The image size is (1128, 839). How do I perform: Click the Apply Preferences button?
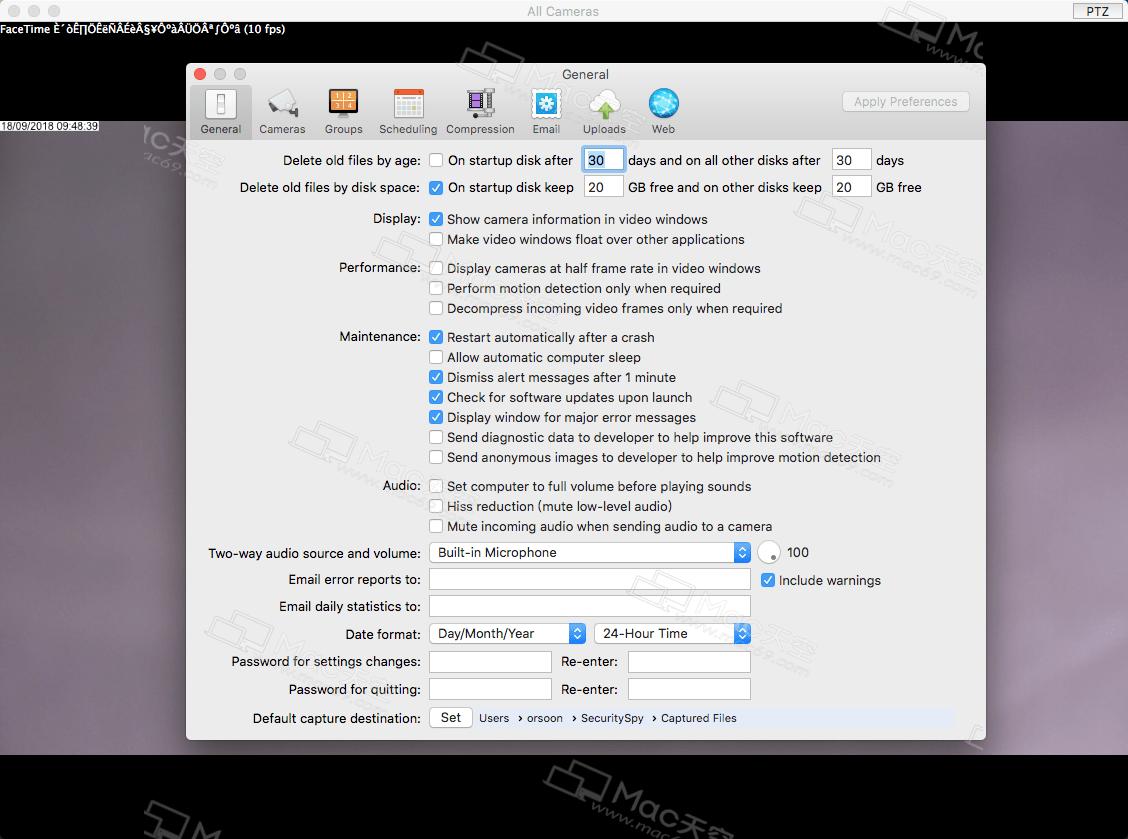click(905, 101)
